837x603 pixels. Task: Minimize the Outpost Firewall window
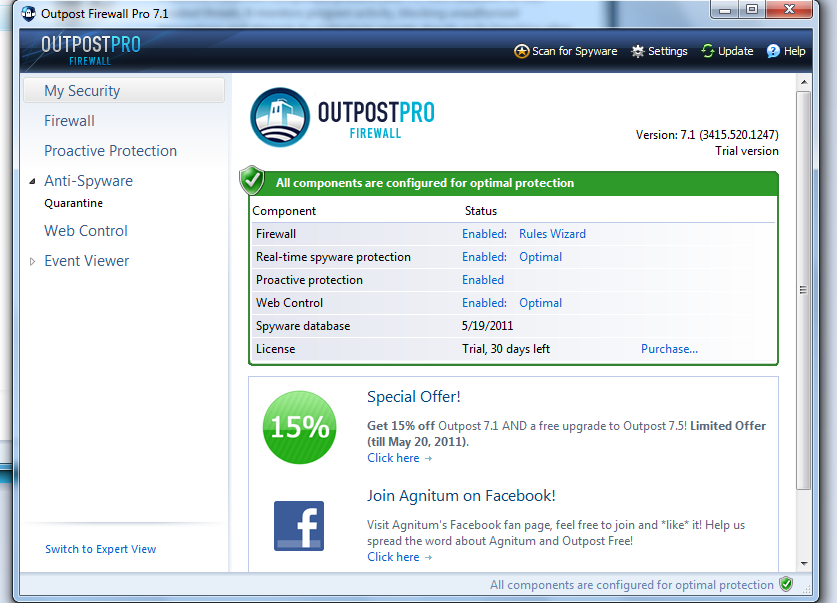tap(725, 10)
